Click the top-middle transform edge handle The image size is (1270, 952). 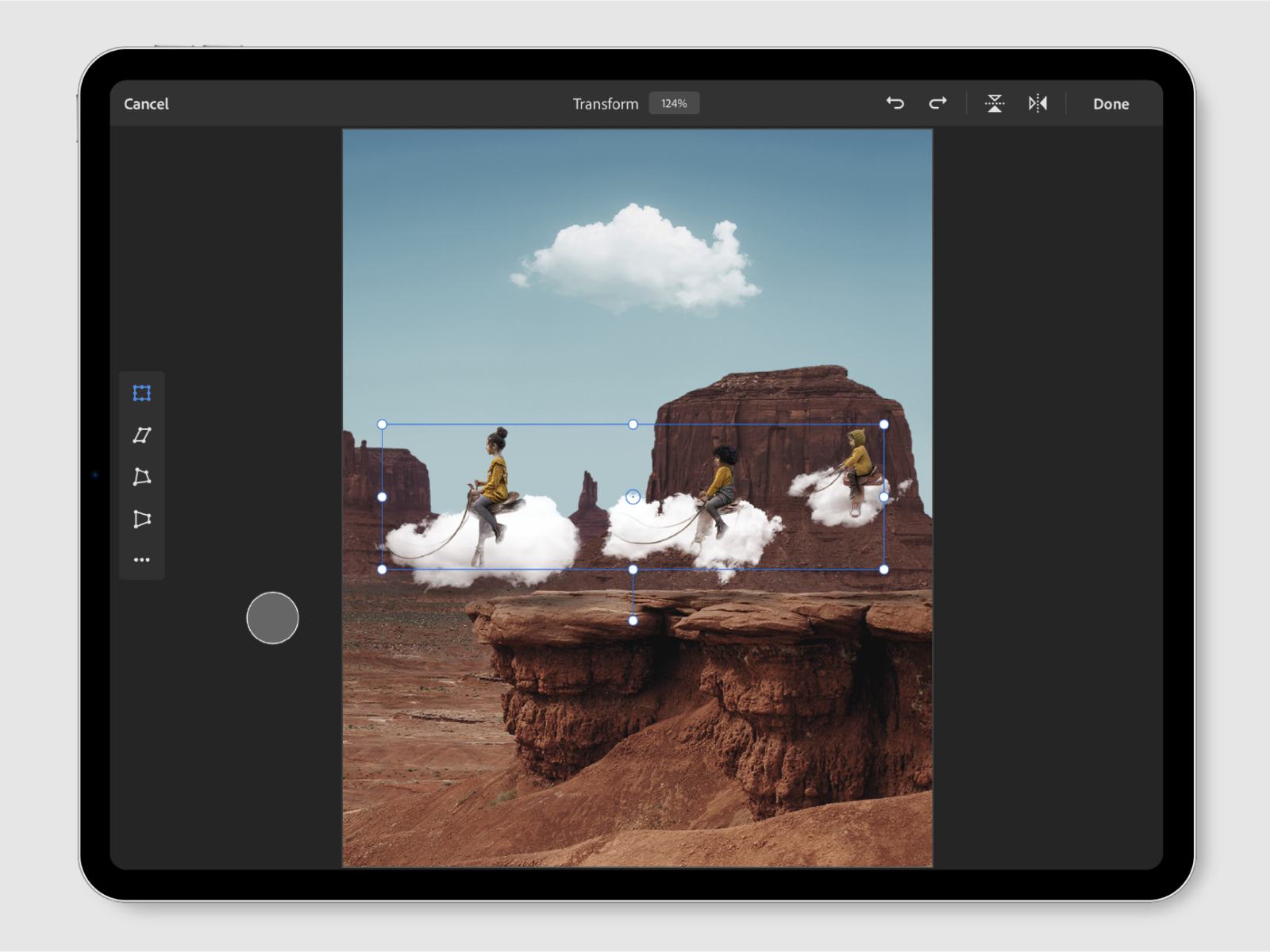633,424
